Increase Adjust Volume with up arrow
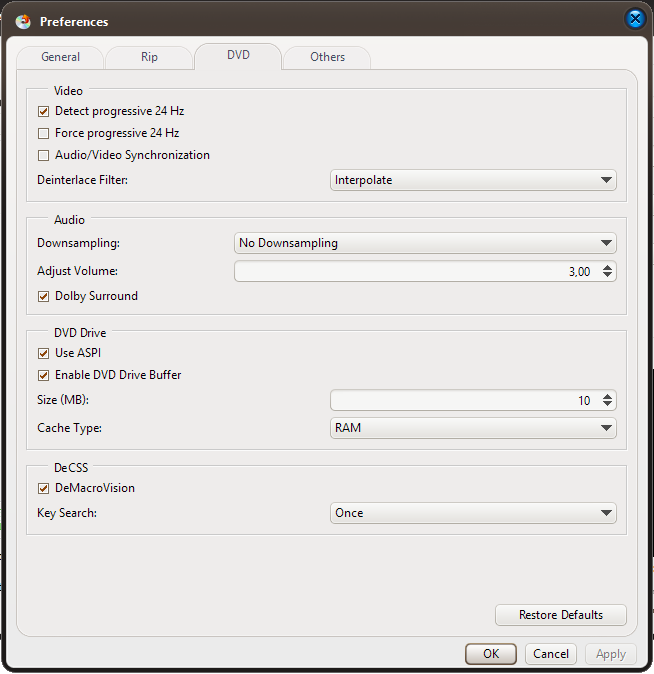The width and height of the screenshot is (654, 674). click(607, 267)
